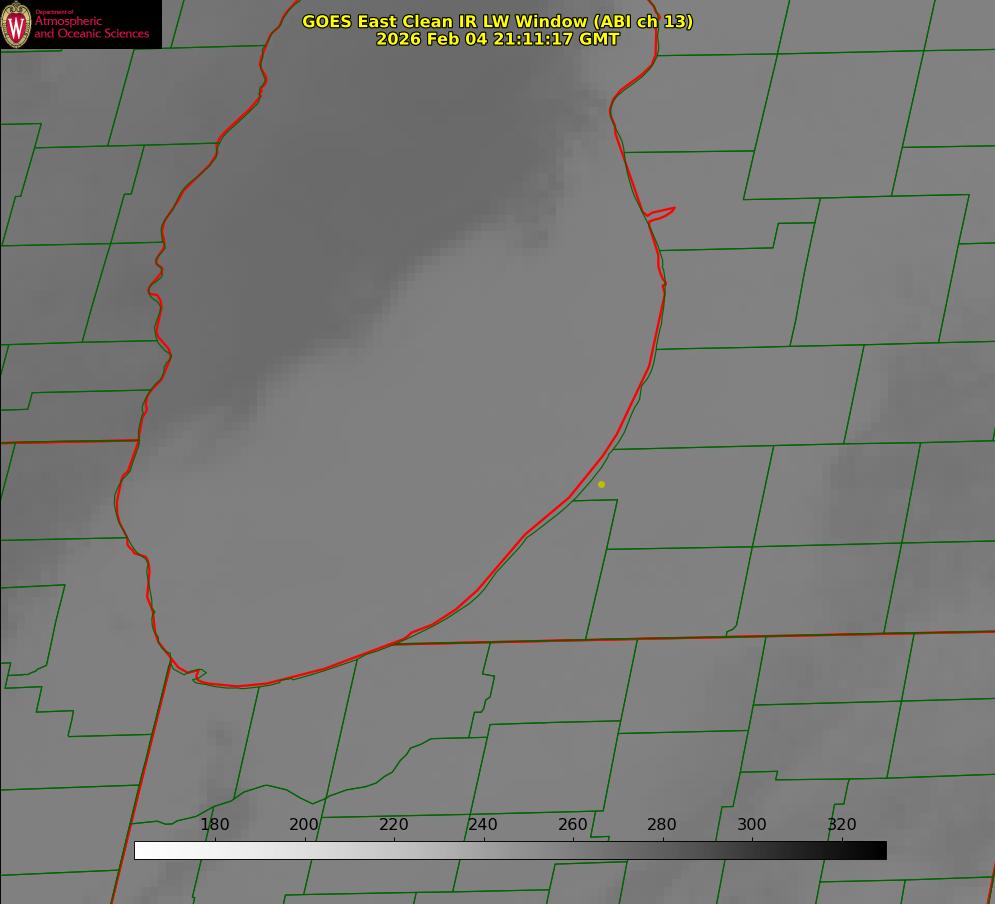This screenshot has height=904, width=995.
Task: Click the 200 colorbar label
Action: pyautogui.click(x=304, y=824)
